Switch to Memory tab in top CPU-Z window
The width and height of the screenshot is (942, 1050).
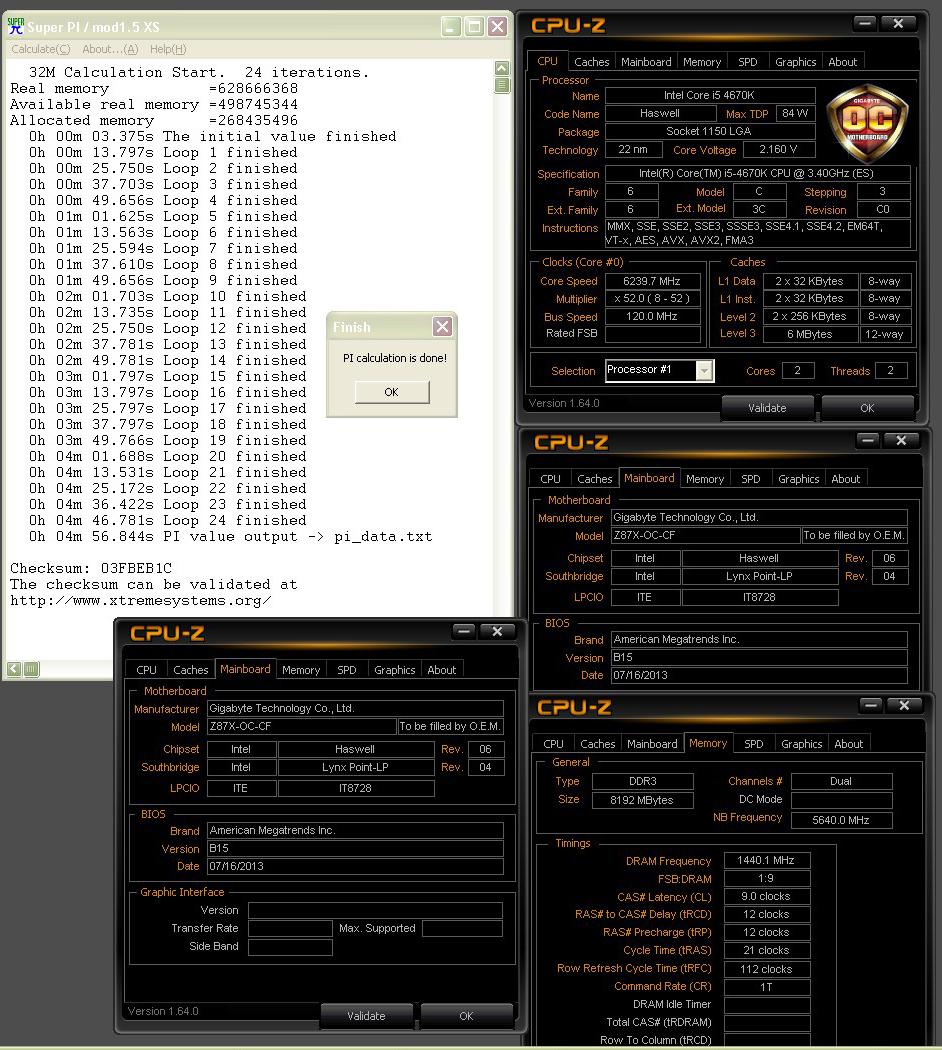coord(702,62)
